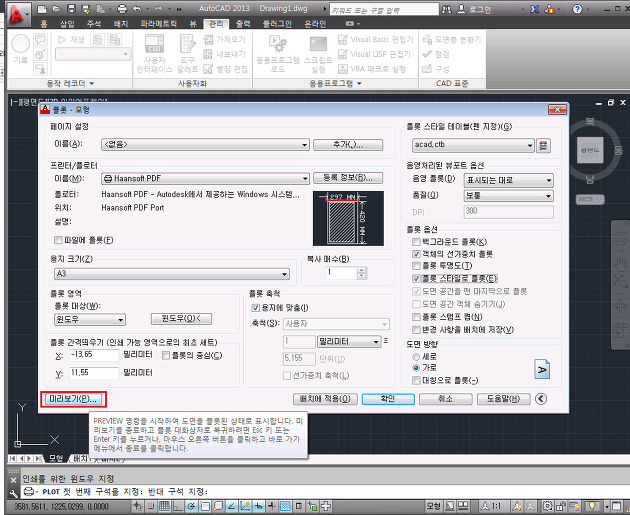630x515 pixels.
Task: Click the 배치에 적용 button
Action: pyautogui.click(x=325, y=399)
